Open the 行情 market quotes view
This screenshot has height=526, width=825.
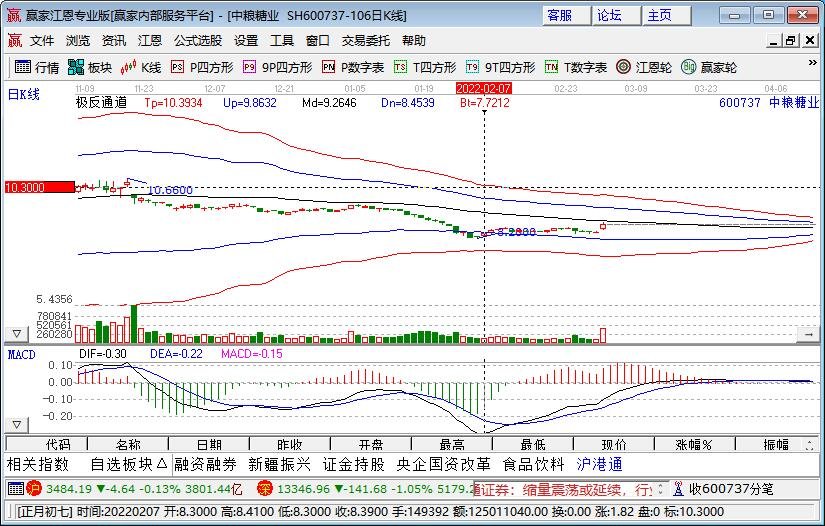[x=37, y=67]
